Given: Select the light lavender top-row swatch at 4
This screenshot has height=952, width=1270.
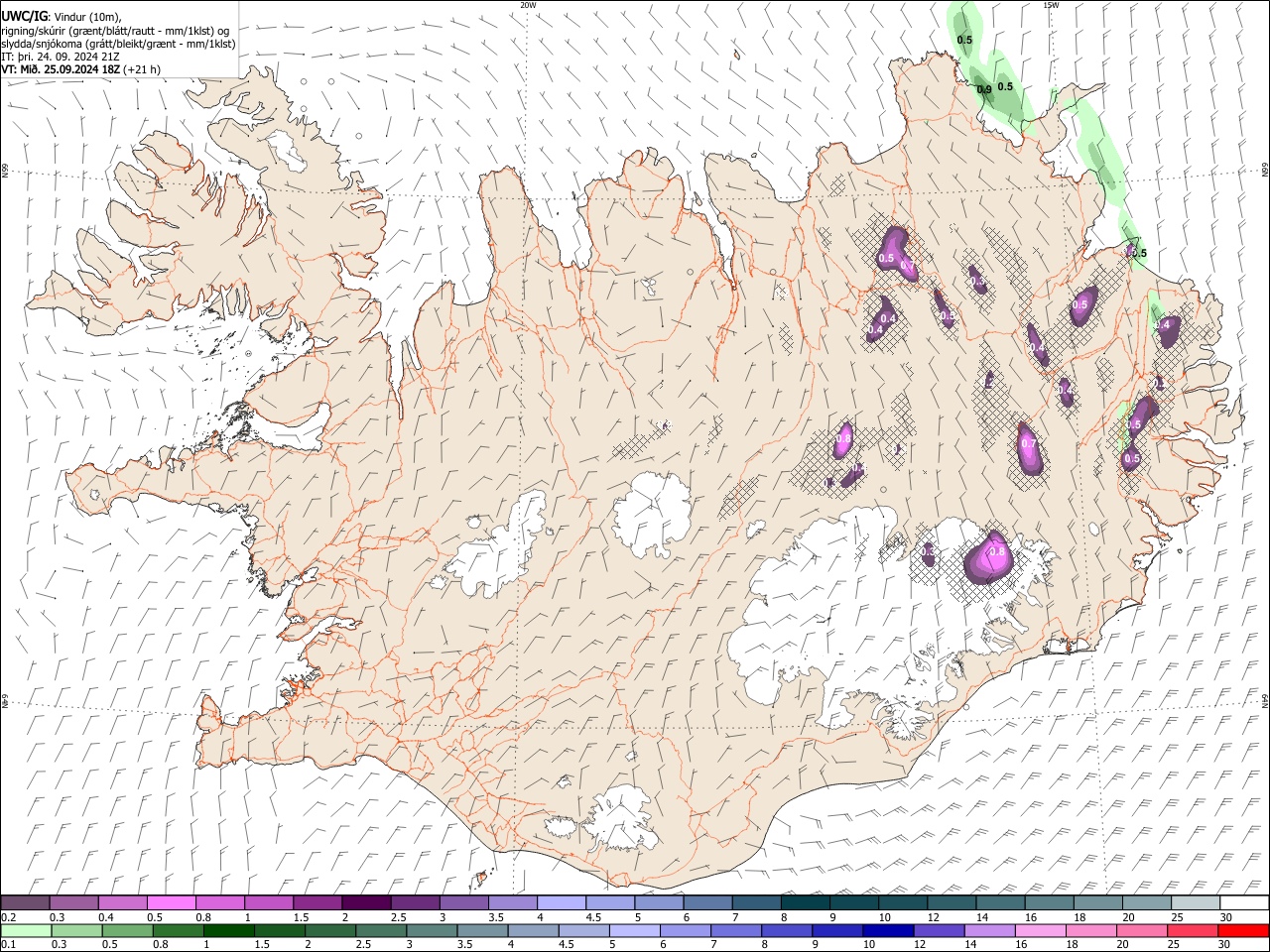Looking at the screenshot, I should coord(560,902).
